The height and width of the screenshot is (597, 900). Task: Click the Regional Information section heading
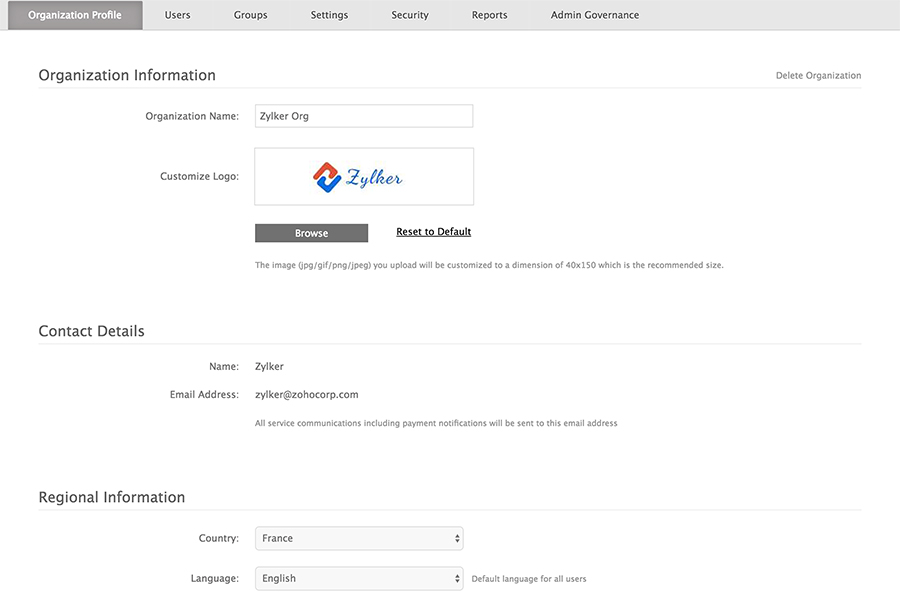tap(111, 497)
